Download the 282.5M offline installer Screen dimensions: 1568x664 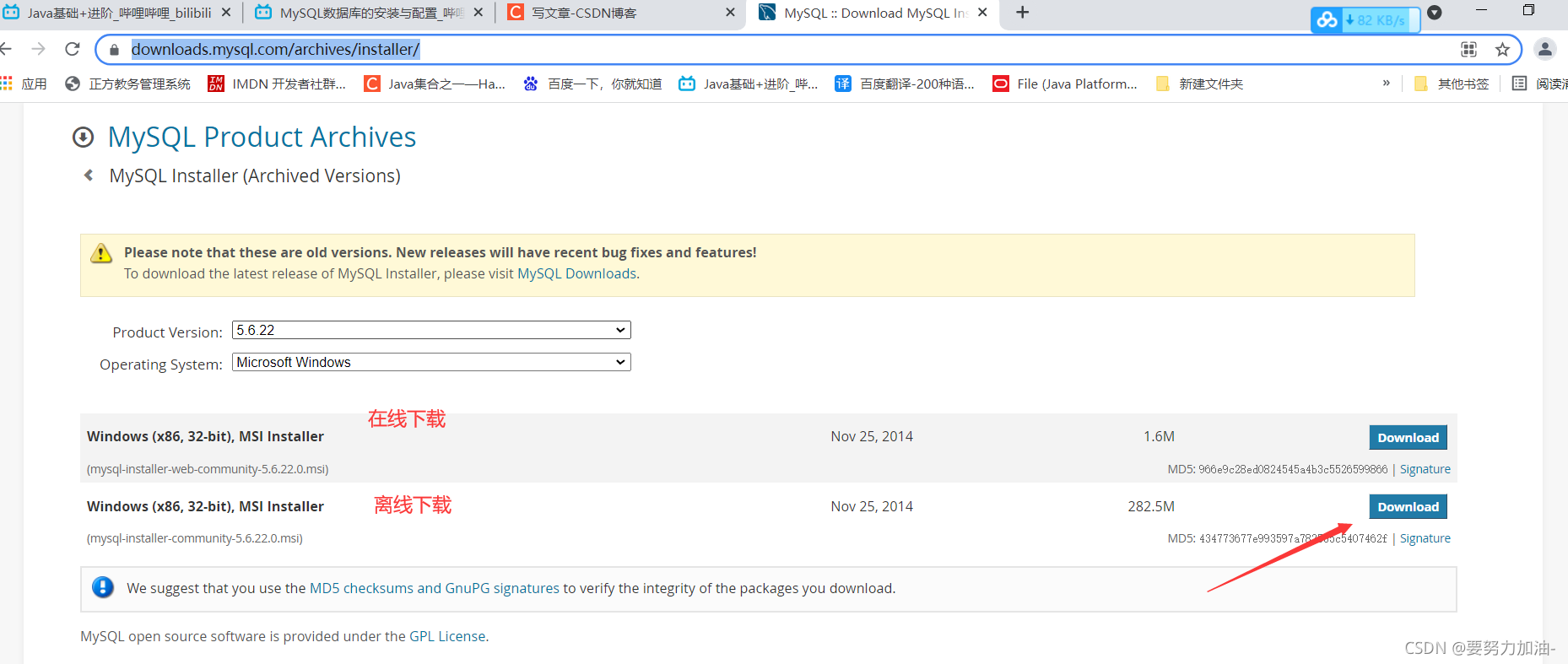pos(1408,506)
